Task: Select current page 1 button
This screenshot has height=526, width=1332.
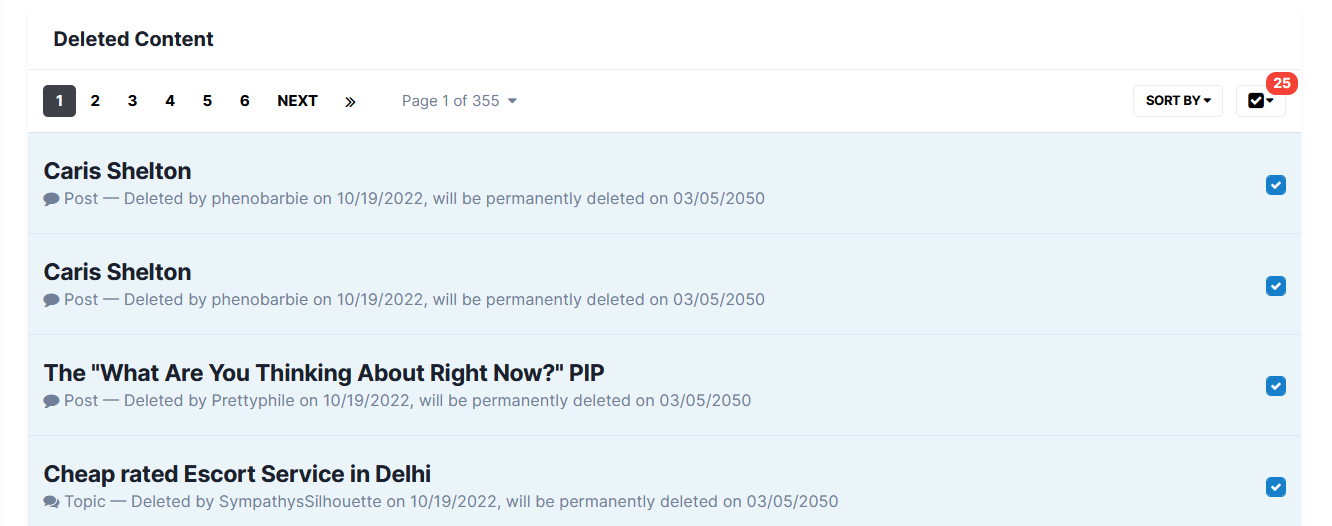Action: tap(59, 101)
